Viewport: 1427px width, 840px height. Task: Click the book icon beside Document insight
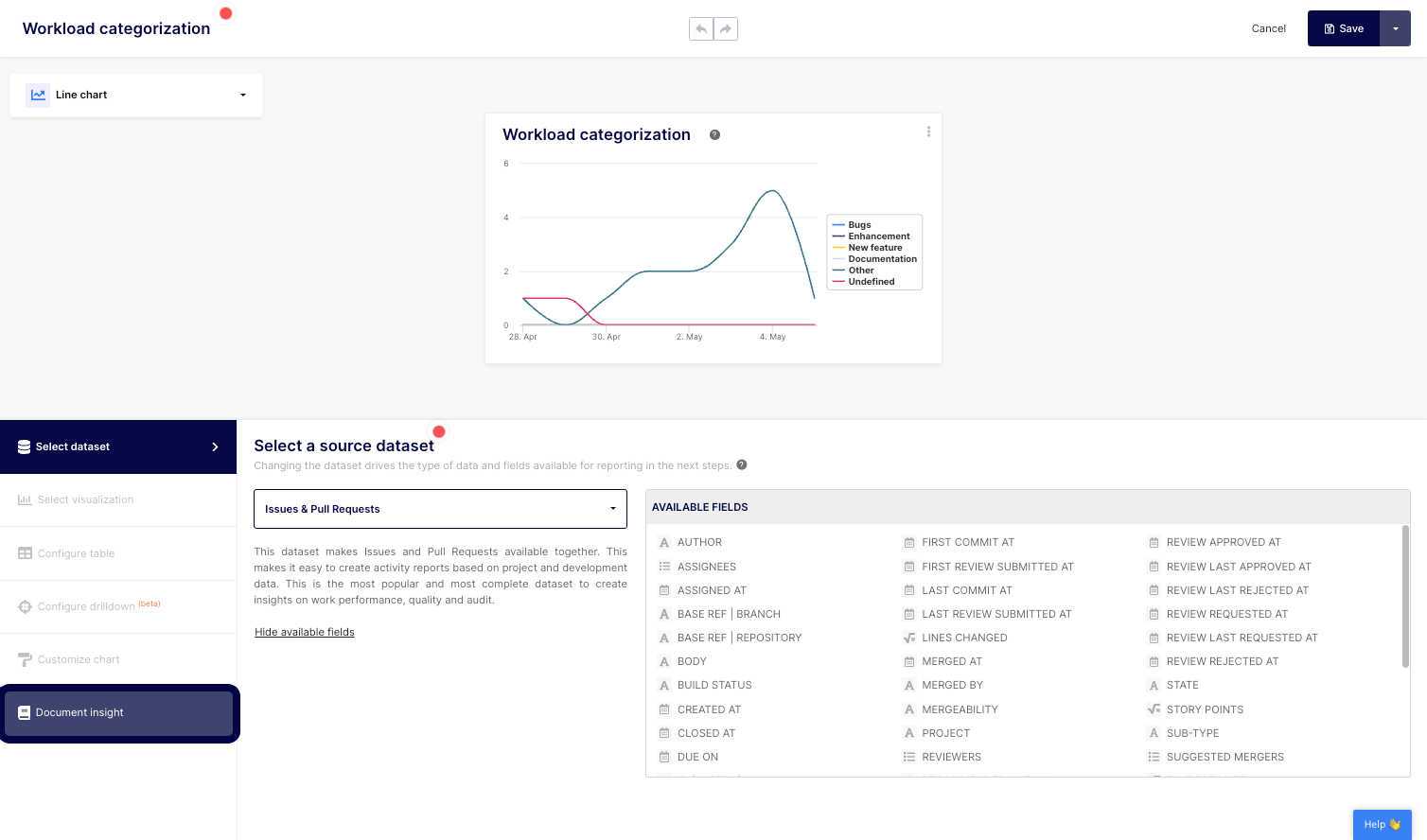[x=25, y=712]
